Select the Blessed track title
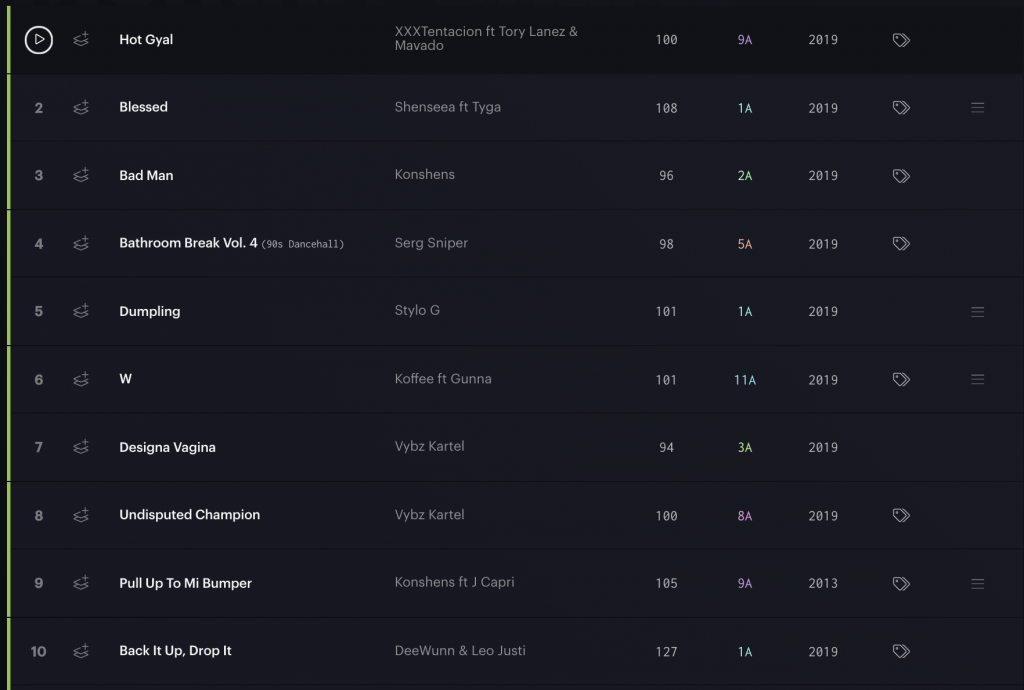The width and height of the screenshot is (1024, 690). coord(144,107)
